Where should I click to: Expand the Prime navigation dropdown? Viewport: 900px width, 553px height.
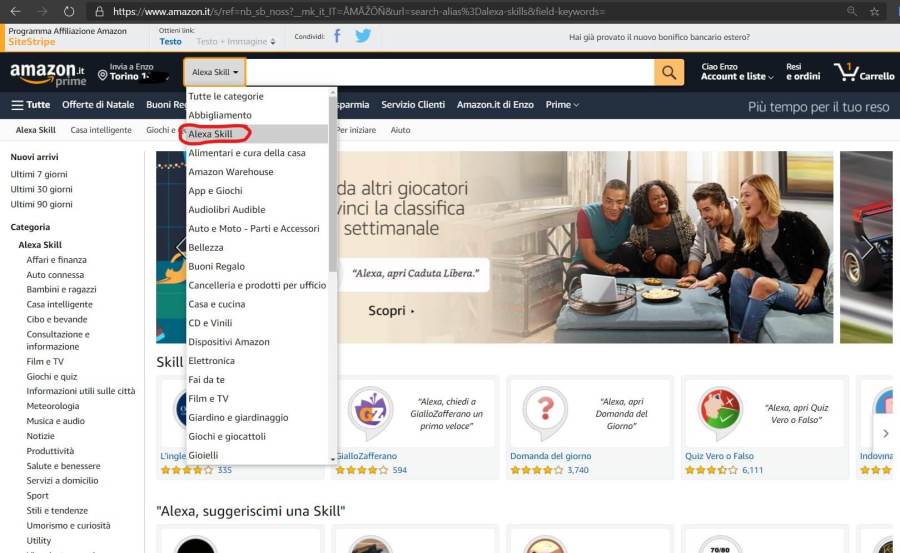562,105
